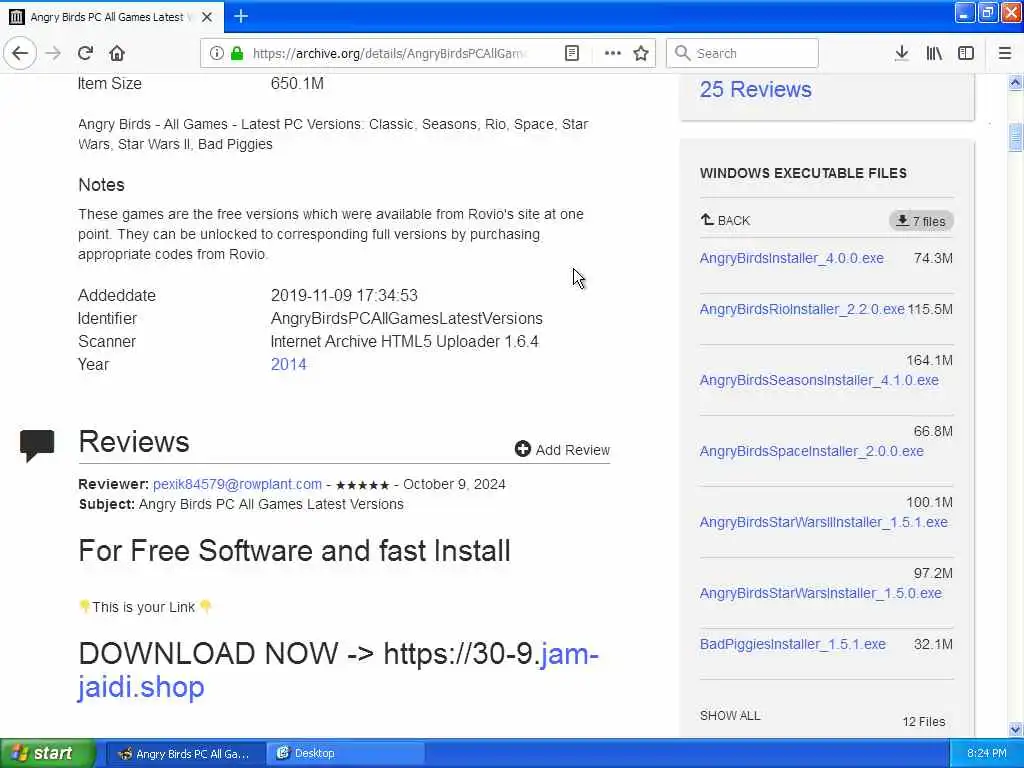This screenshot has height=768, width=1024.
Task: Close the Angry Birds archive tab
Action: 206,17
